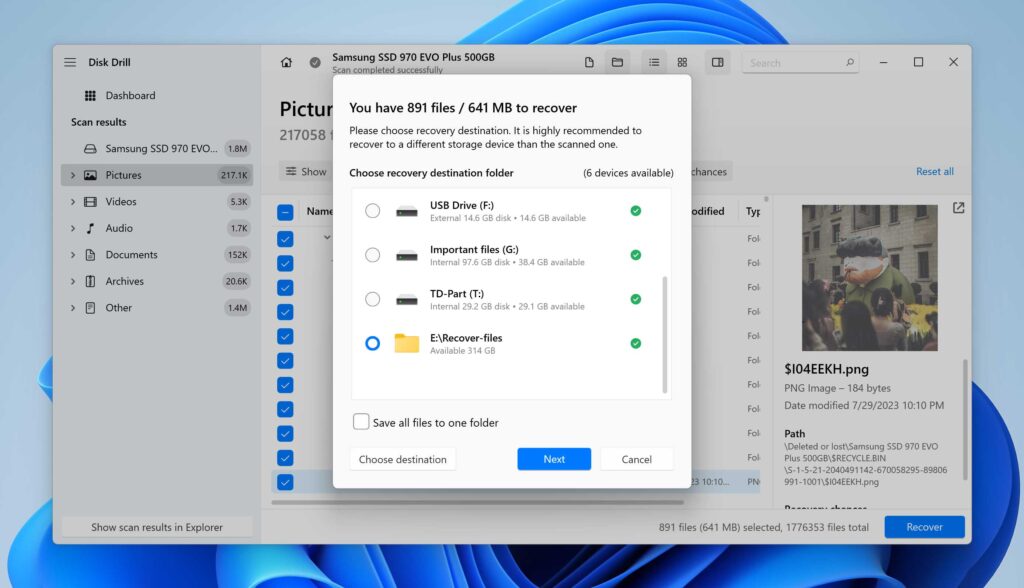
Task: Expand the Documents category
Action: tap(72, 254)
